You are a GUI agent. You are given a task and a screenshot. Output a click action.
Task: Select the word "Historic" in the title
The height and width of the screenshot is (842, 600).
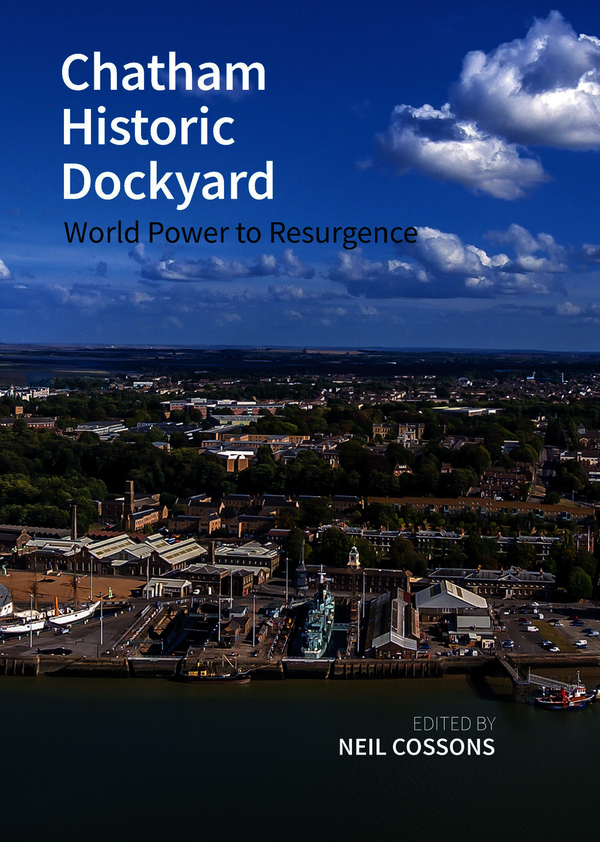[147, 127]
